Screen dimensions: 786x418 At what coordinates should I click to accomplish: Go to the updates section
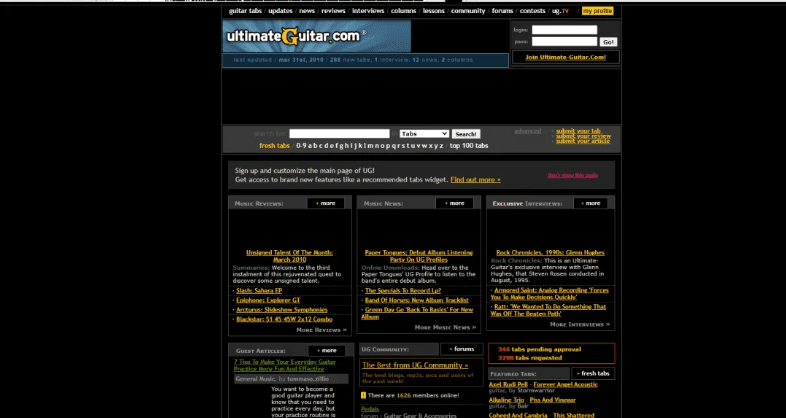click(x=280, y=11)
